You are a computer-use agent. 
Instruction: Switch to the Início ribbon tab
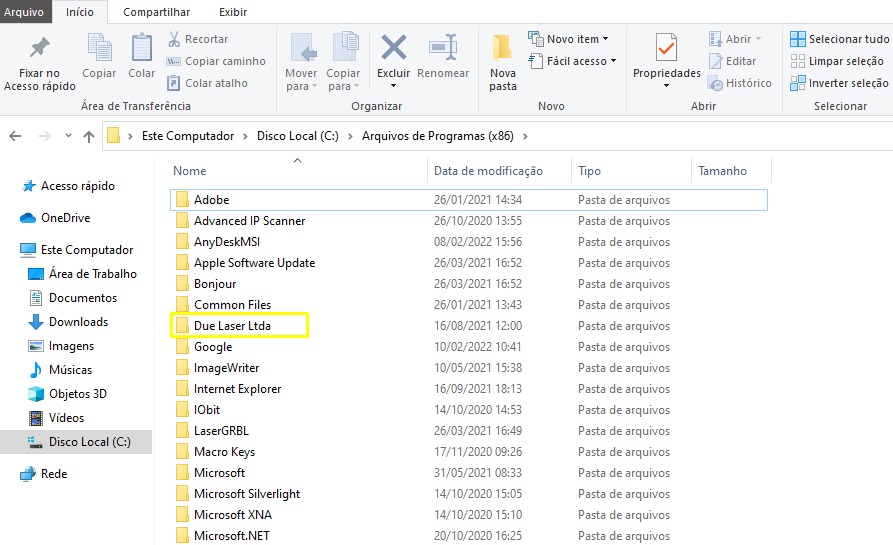tap(80, 11)
